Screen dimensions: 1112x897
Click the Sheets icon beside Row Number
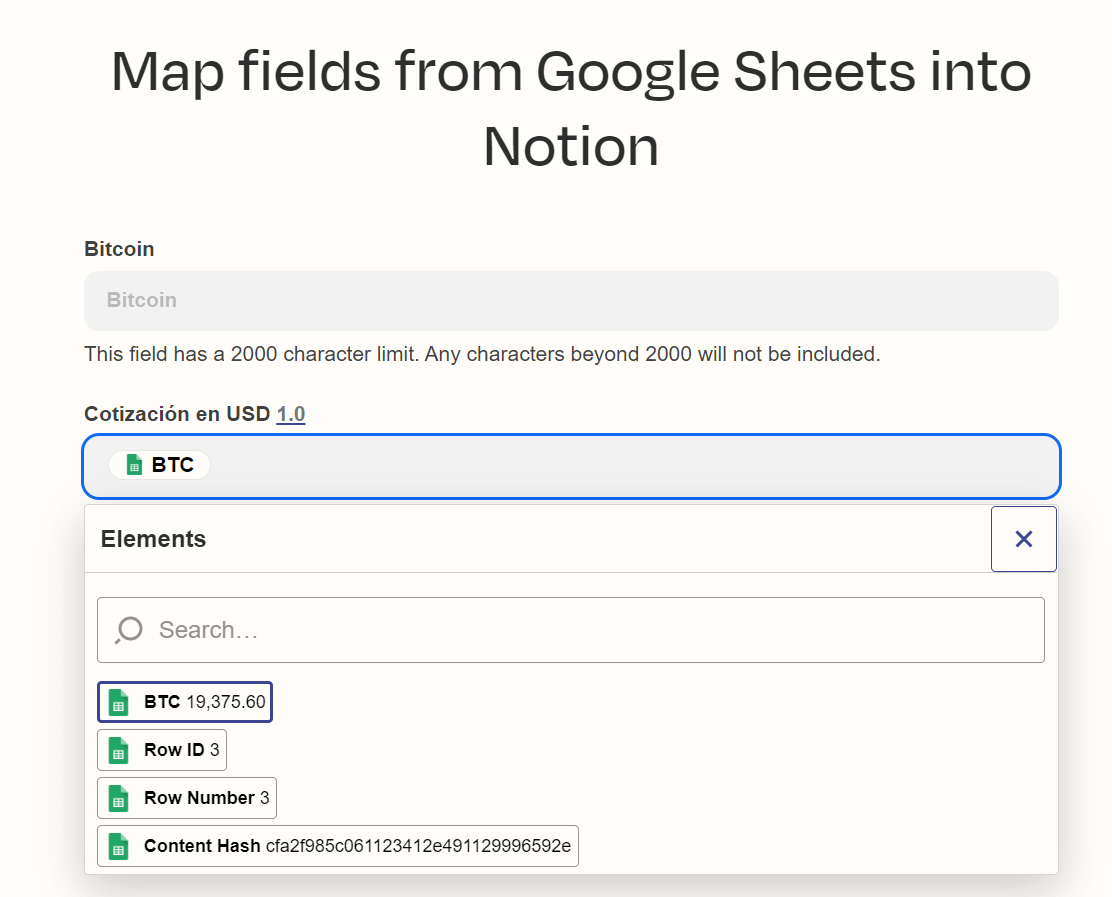(x=119, y=798)
